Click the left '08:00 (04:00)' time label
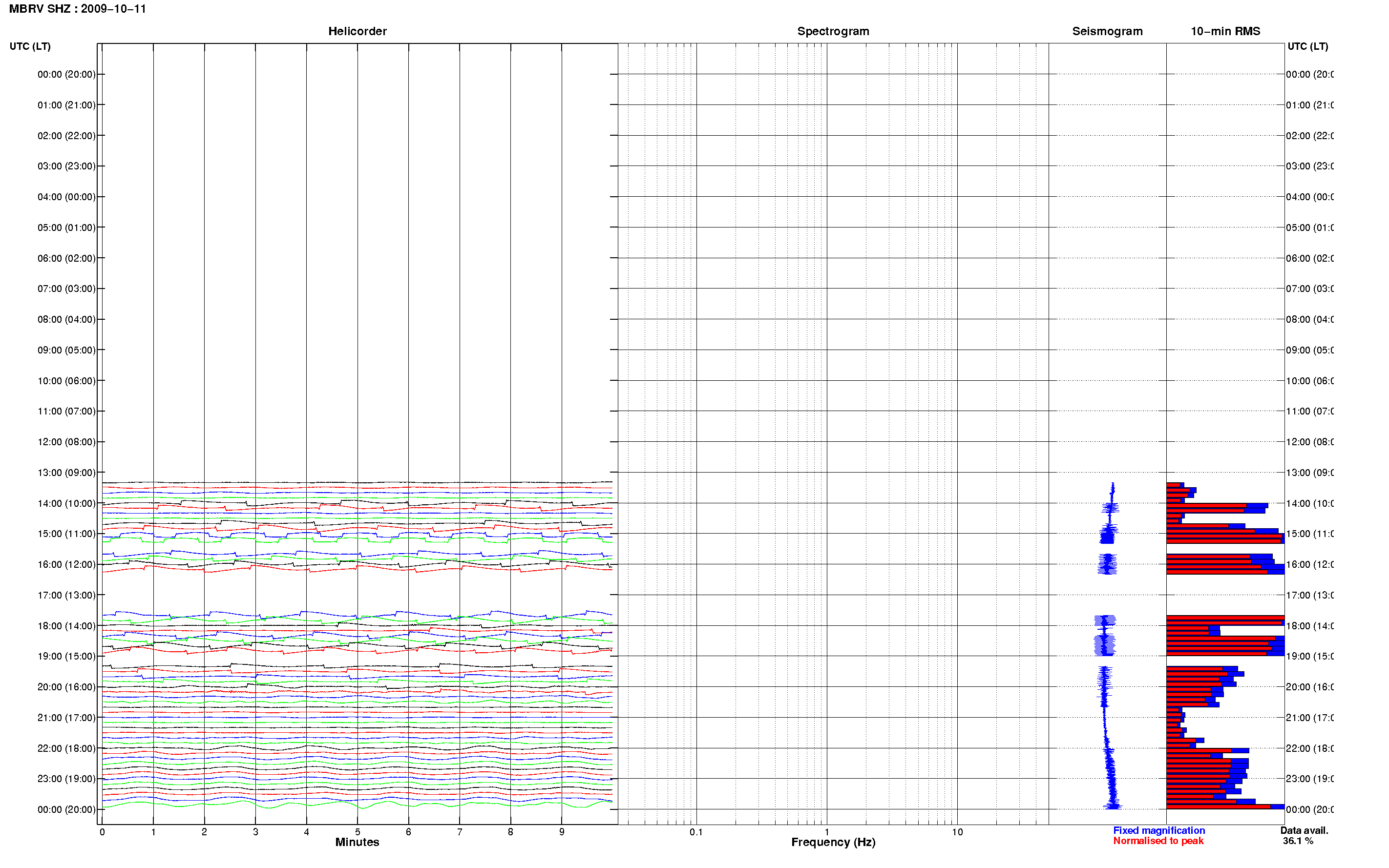The width and height of the screenshot is (1389, 868). tap(66, 319)
